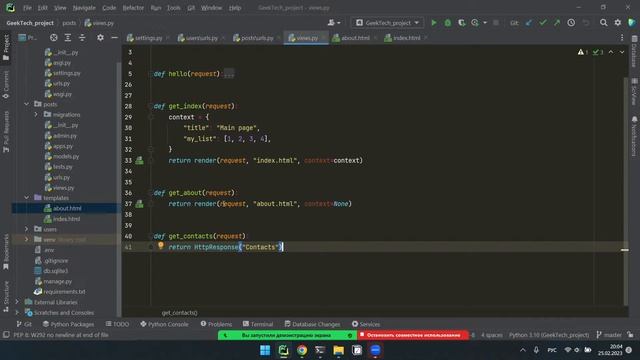Open the user account dropdown in toolbar
The height and width of the screenshot is (360, 640).
click(333, 23)
